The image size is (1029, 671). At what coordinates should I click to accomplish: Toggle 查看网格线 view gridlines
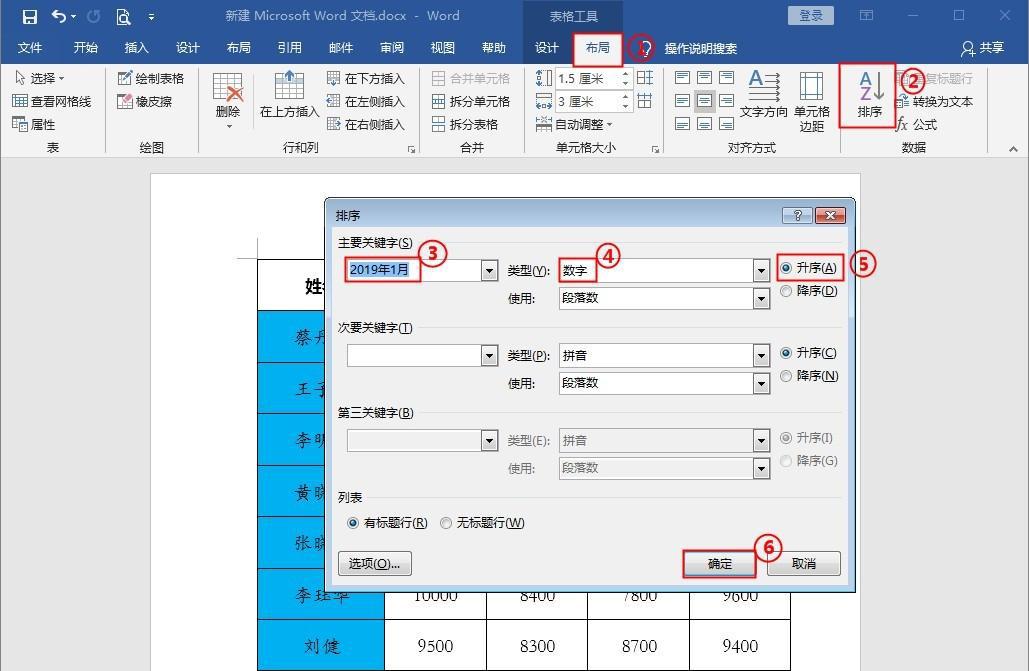(x=52, y=101)
